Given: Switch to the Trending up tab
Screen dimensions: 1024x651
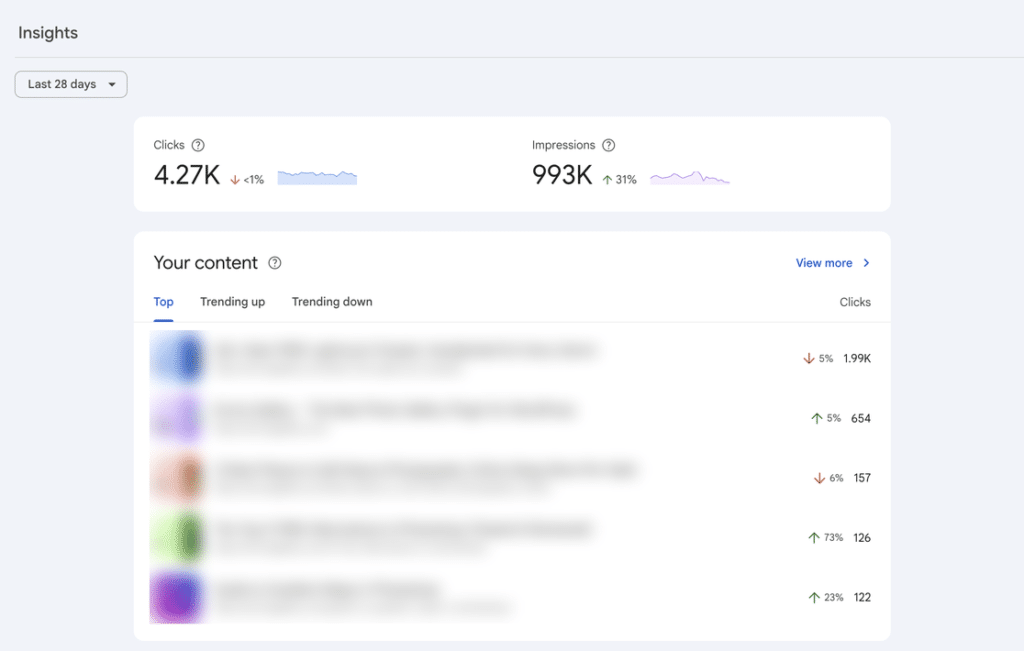Looking at the screenshot, I should pyautogui.click(x=232, y=302).
